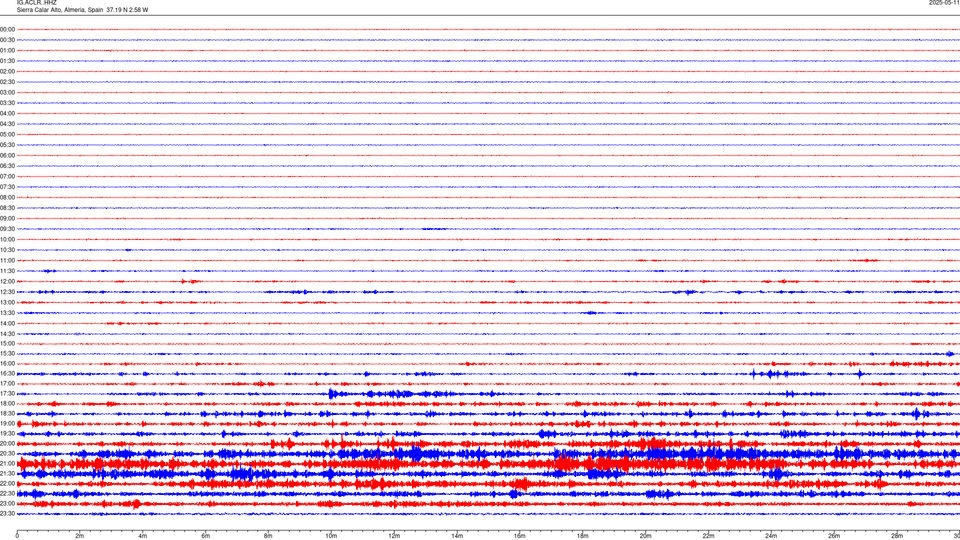
Task: Click the 13:30 time row label
Action: coord(7,313)
